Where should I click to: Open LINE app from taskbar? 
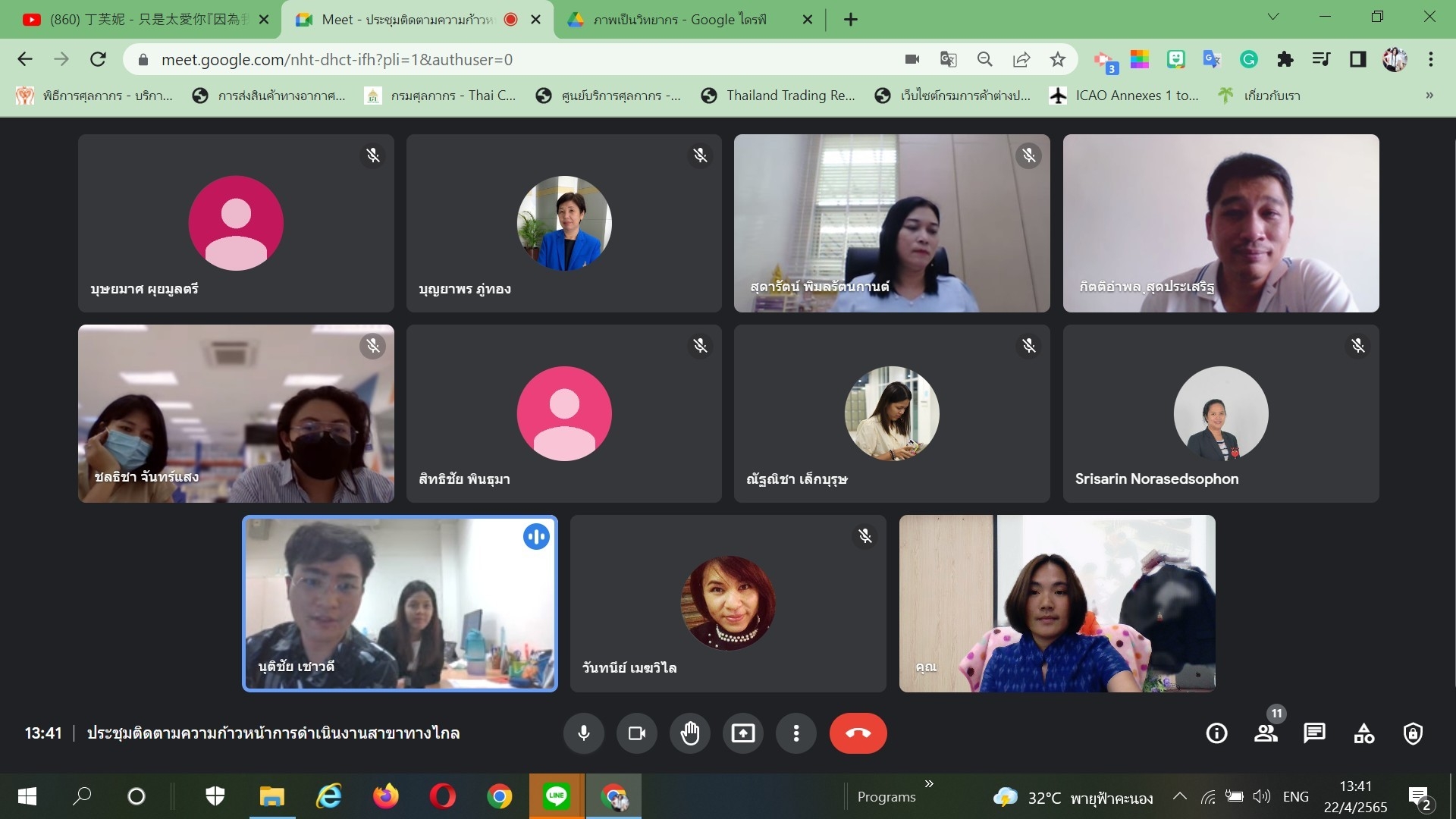click(557, 796)
